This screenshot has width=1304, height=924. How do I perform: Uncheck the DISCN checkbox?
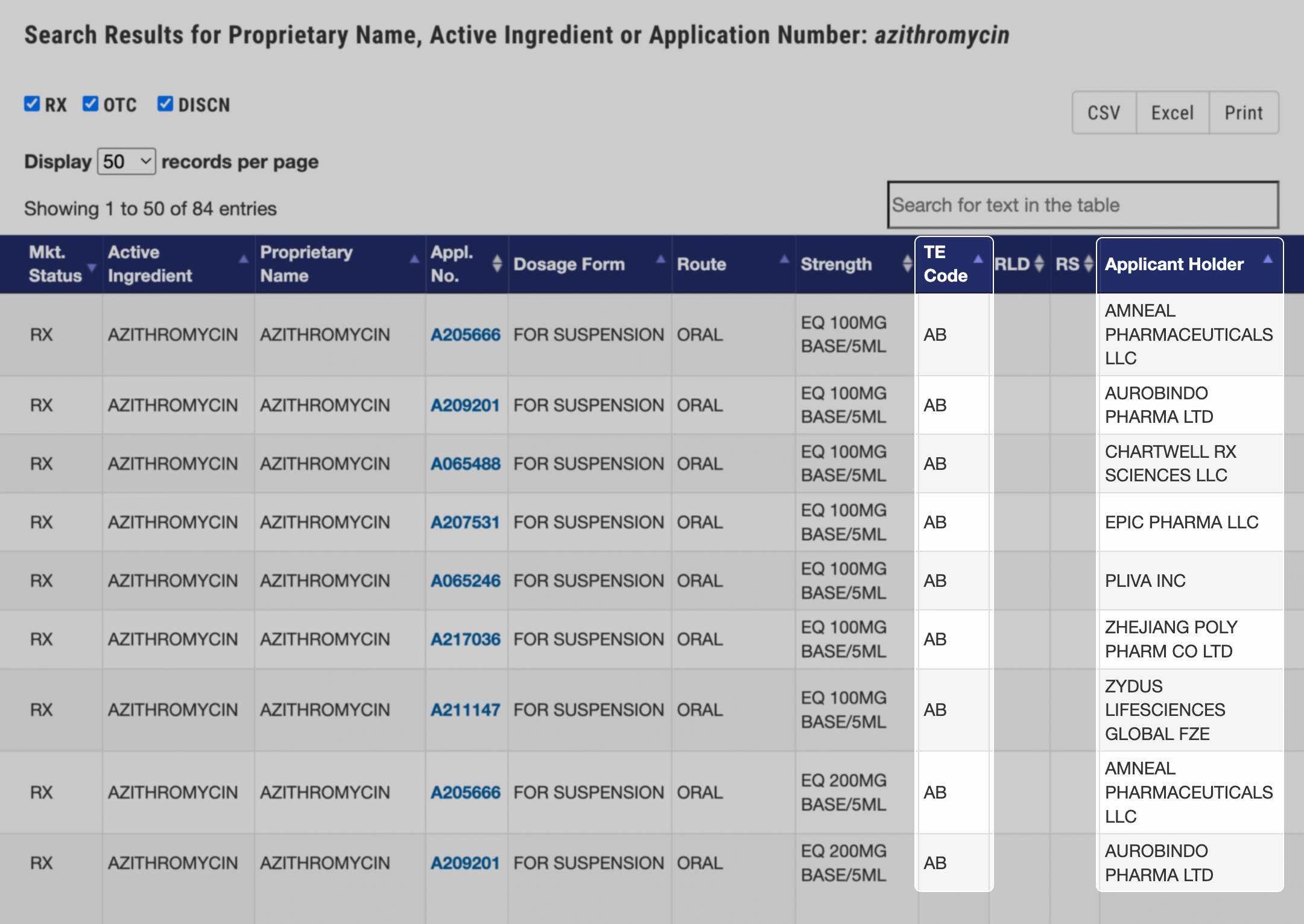click(165, 104)
